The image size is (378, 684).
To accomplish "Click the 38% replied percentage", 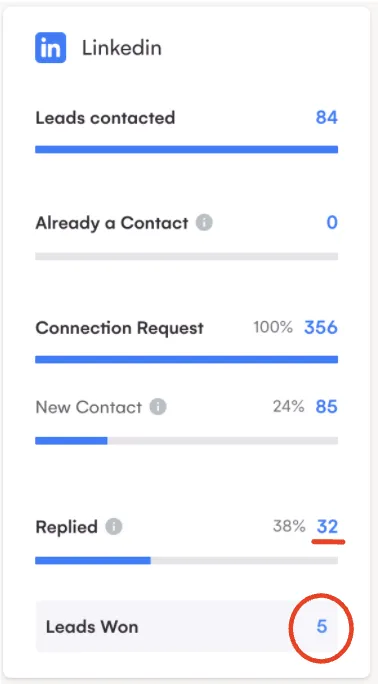I will 289,527.
